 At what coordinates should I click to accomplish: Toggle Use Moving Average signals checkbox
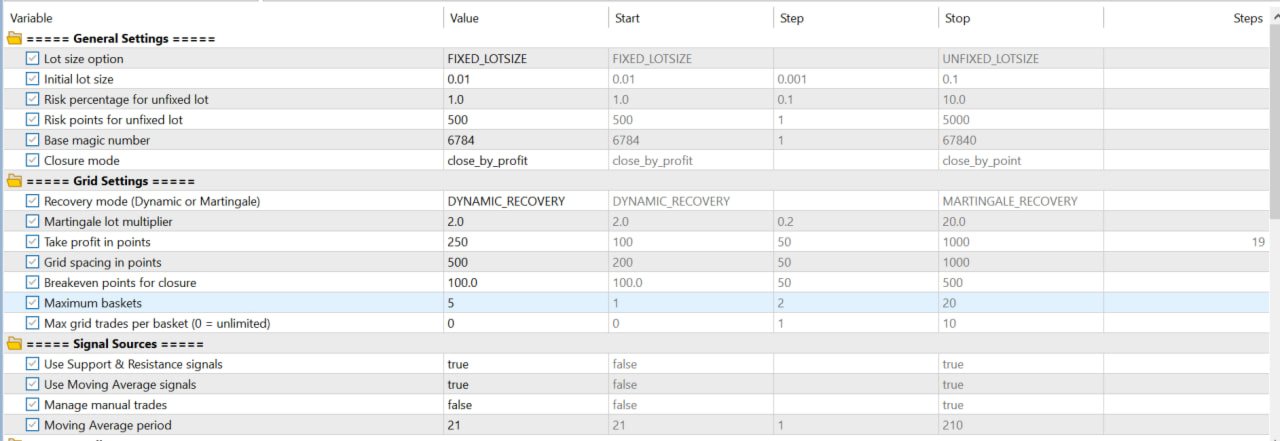(x=33, y=385)
